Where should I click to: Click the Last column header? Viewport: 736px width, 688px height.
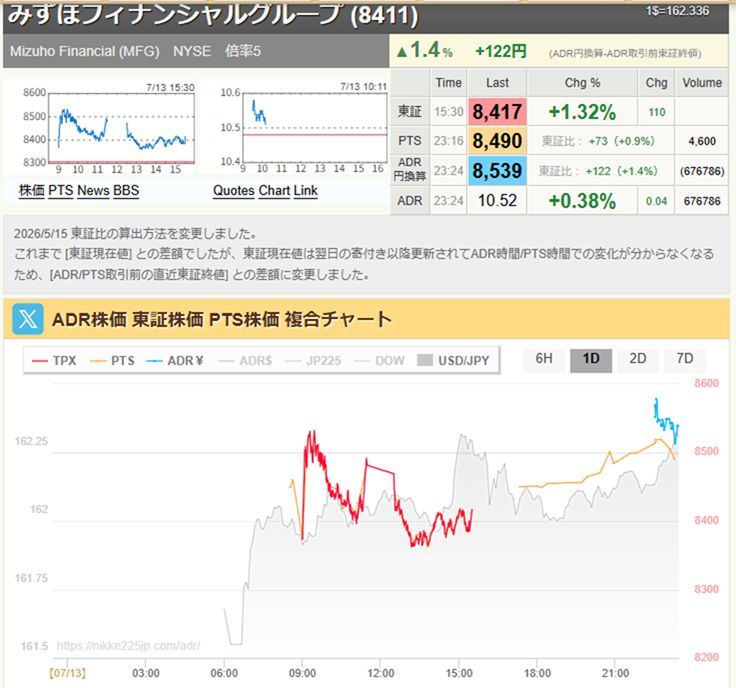click(x=497, y=83)
